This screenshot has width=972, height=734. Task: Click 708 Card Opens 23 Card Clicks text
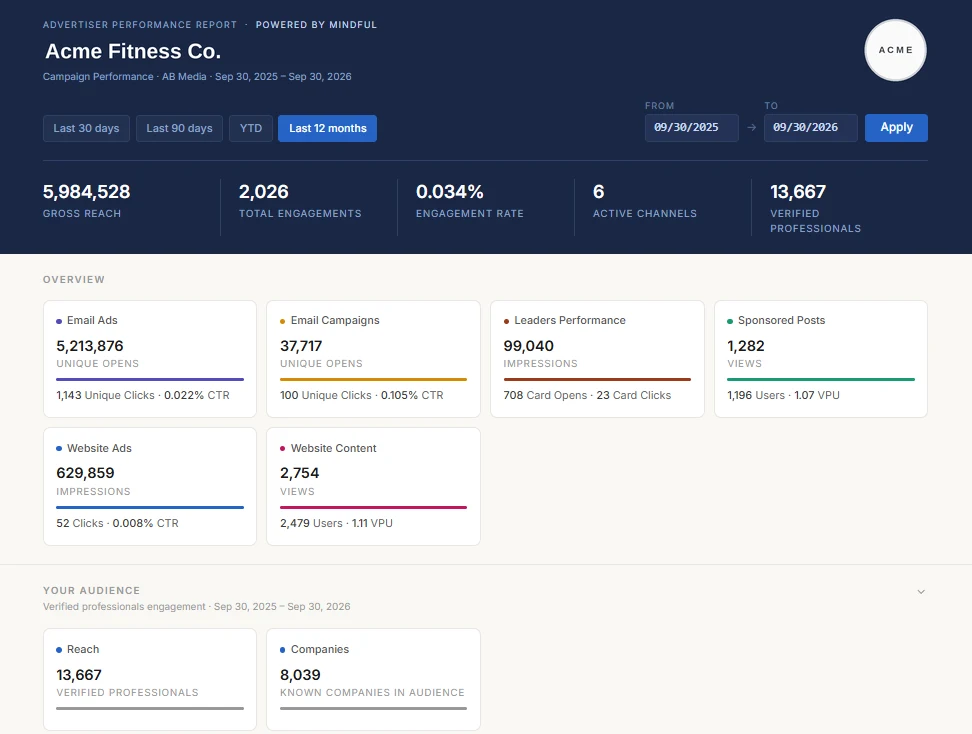click(x=587, y=395)
